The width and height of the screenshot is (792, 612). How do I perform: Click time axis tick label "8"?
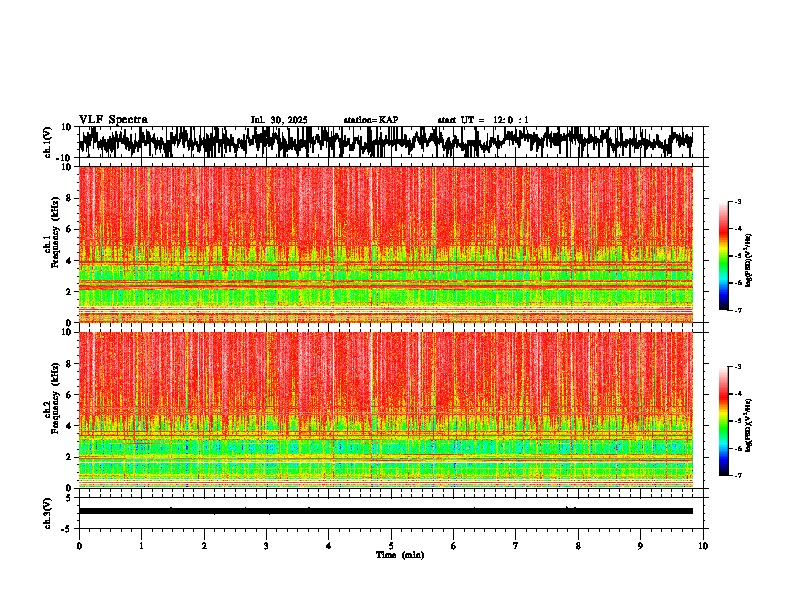pos(578,546)
